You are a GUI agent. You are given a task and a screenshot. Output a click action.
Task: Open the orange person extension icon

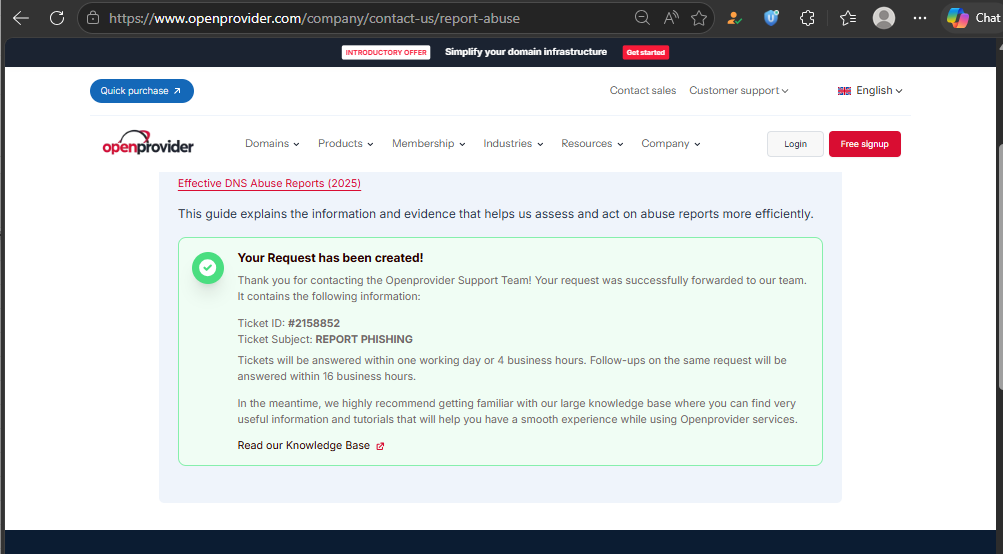(734, 18)
